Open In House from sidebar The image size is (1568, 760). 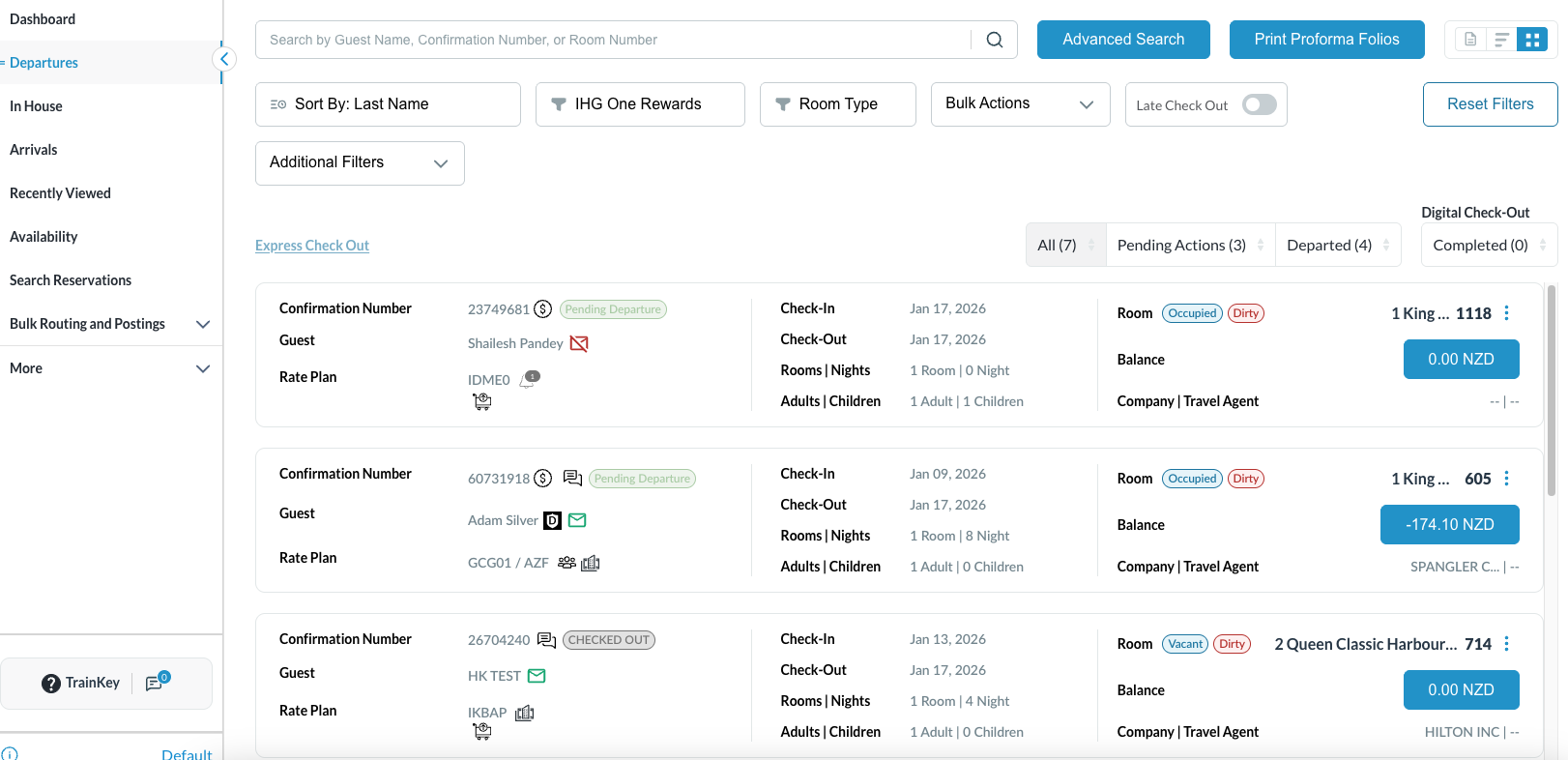(36, 106)
